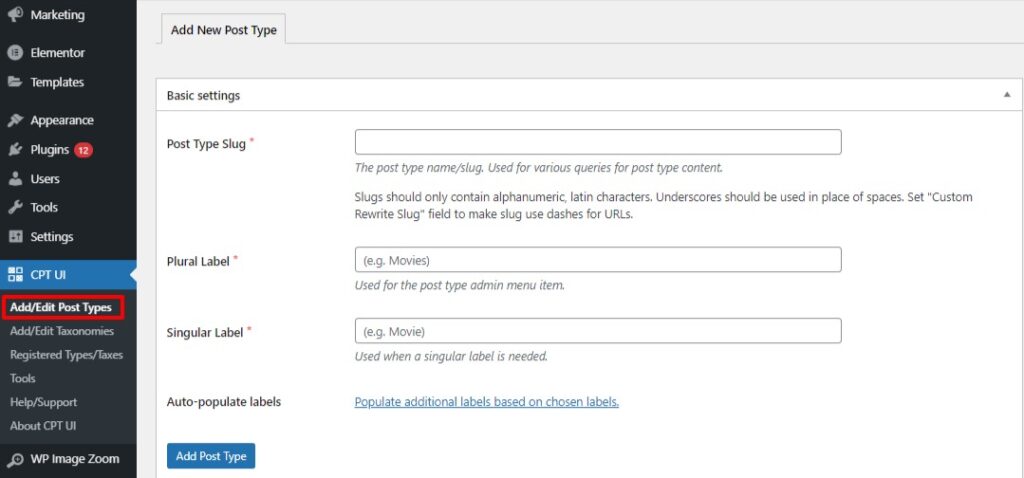The width and height of the screenshot is (1024, 478).
Task: Click the Templates folder icon
Action: click(x=15, y=82)
